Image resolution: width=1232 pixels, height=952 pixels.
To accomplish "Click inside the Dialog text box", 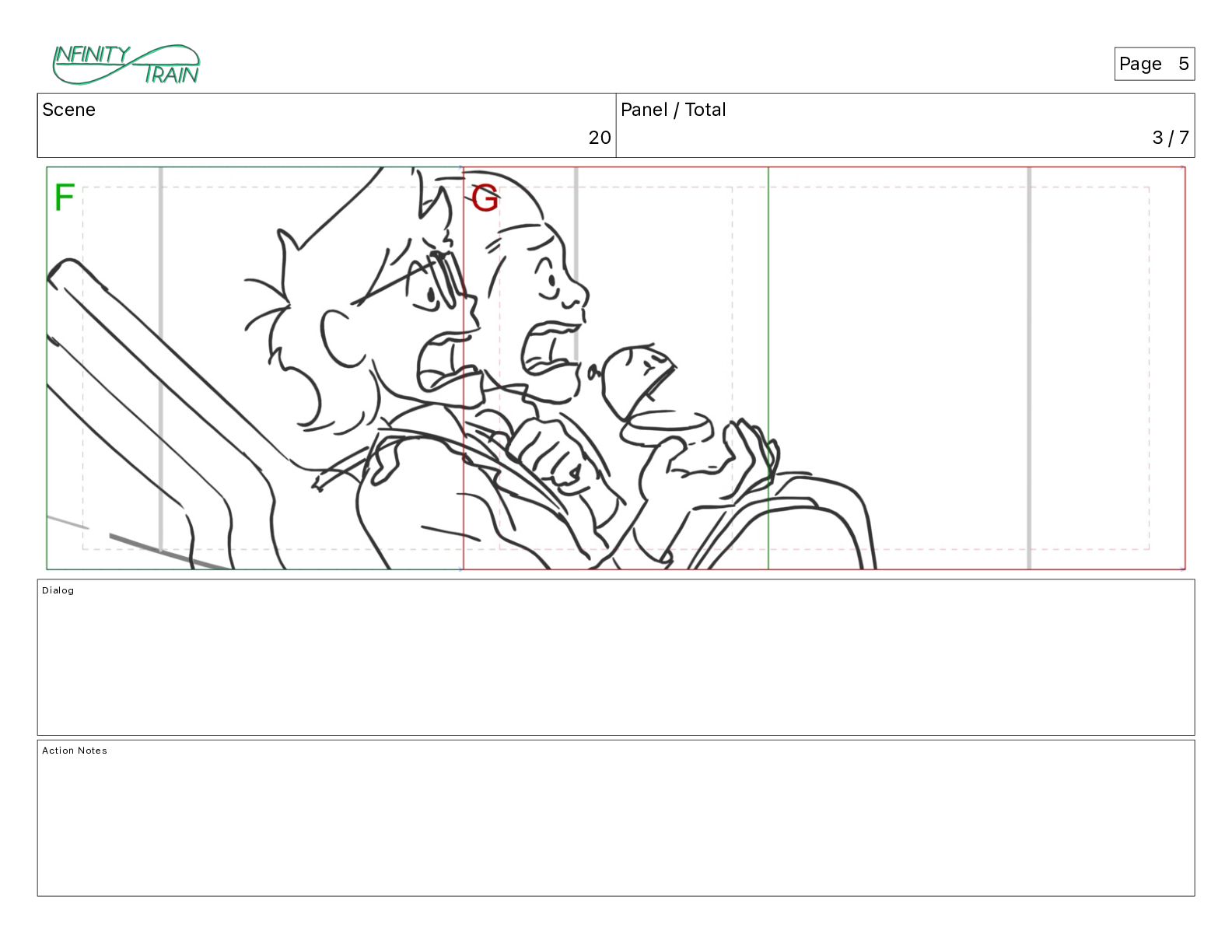I will [x=616, y=657].
